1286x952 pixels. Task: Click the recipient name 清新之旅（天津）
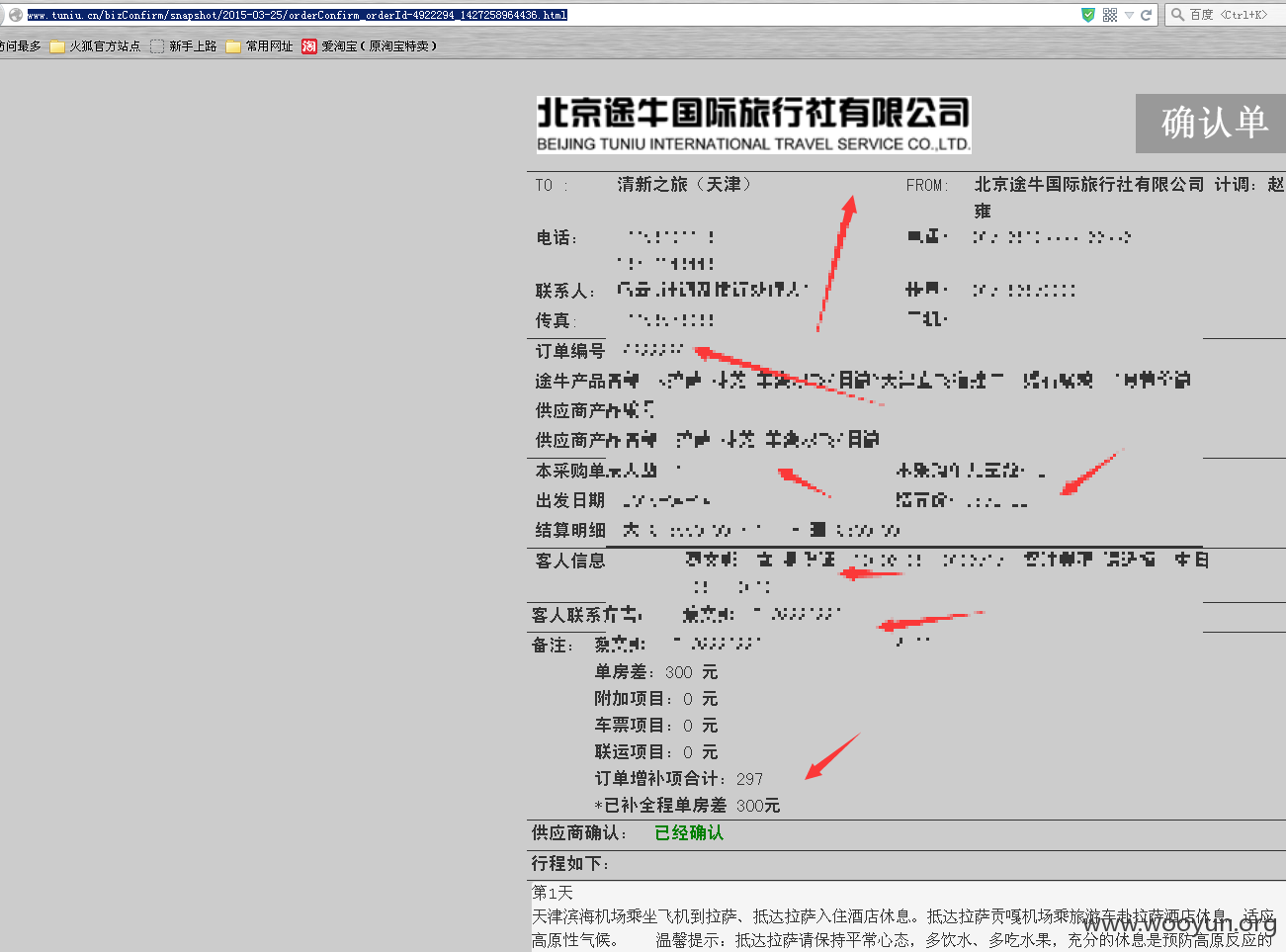[x=684, y=185]
